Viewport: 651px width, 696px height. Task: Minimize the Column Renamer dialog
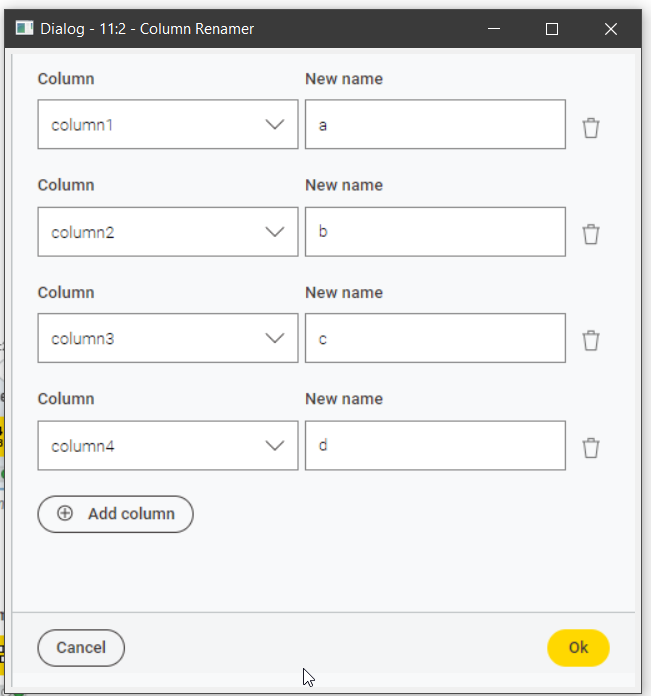coord(494,29)
